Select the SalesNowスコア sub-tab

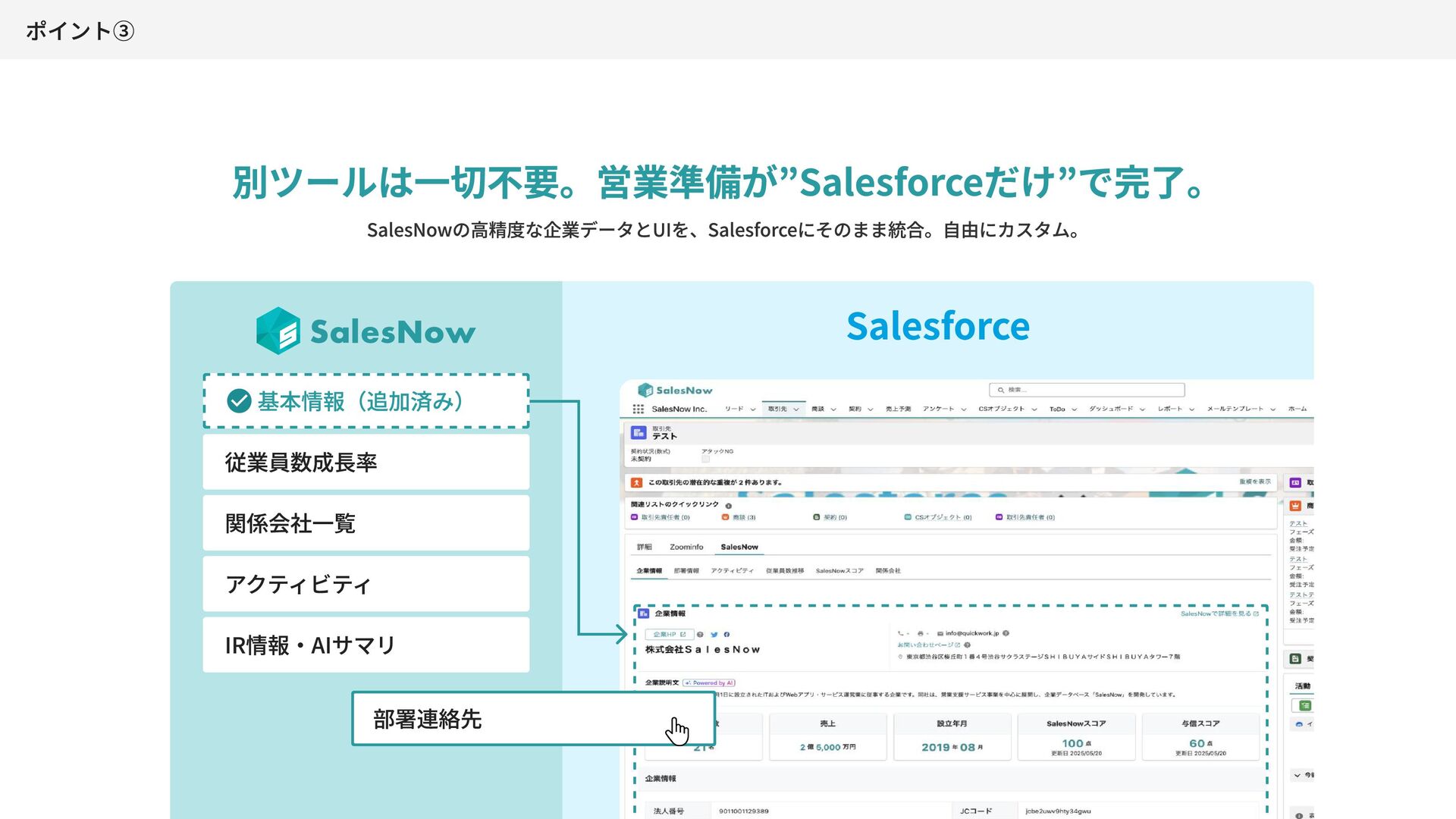pyautogui.click(x=839, y=571)
